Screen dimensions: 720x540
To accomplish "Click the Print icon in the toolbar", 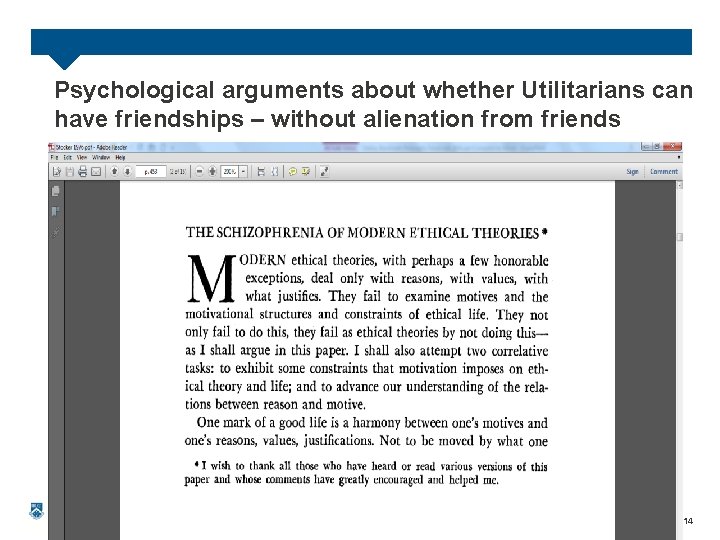I will (x=83, y=172).
